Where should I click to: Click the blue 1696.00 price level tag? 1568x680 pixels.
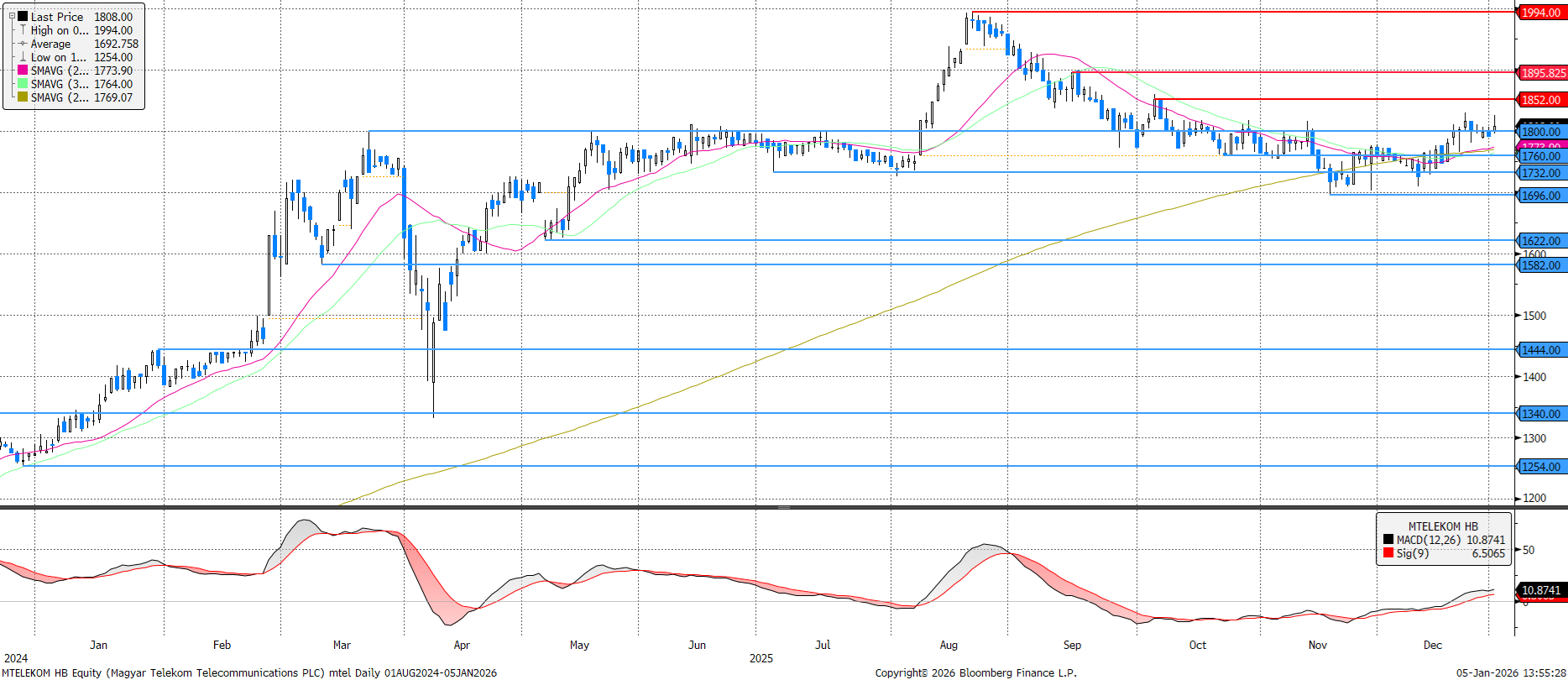(x=1540, y=196)
